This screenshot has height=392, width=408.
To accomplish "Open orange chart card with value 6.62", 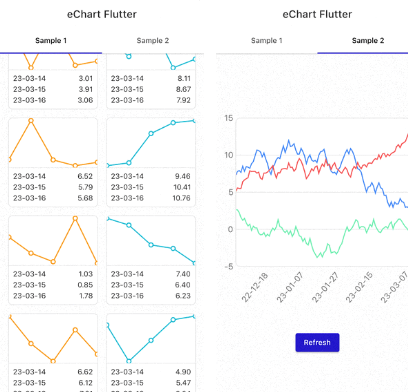I will 53,353.
